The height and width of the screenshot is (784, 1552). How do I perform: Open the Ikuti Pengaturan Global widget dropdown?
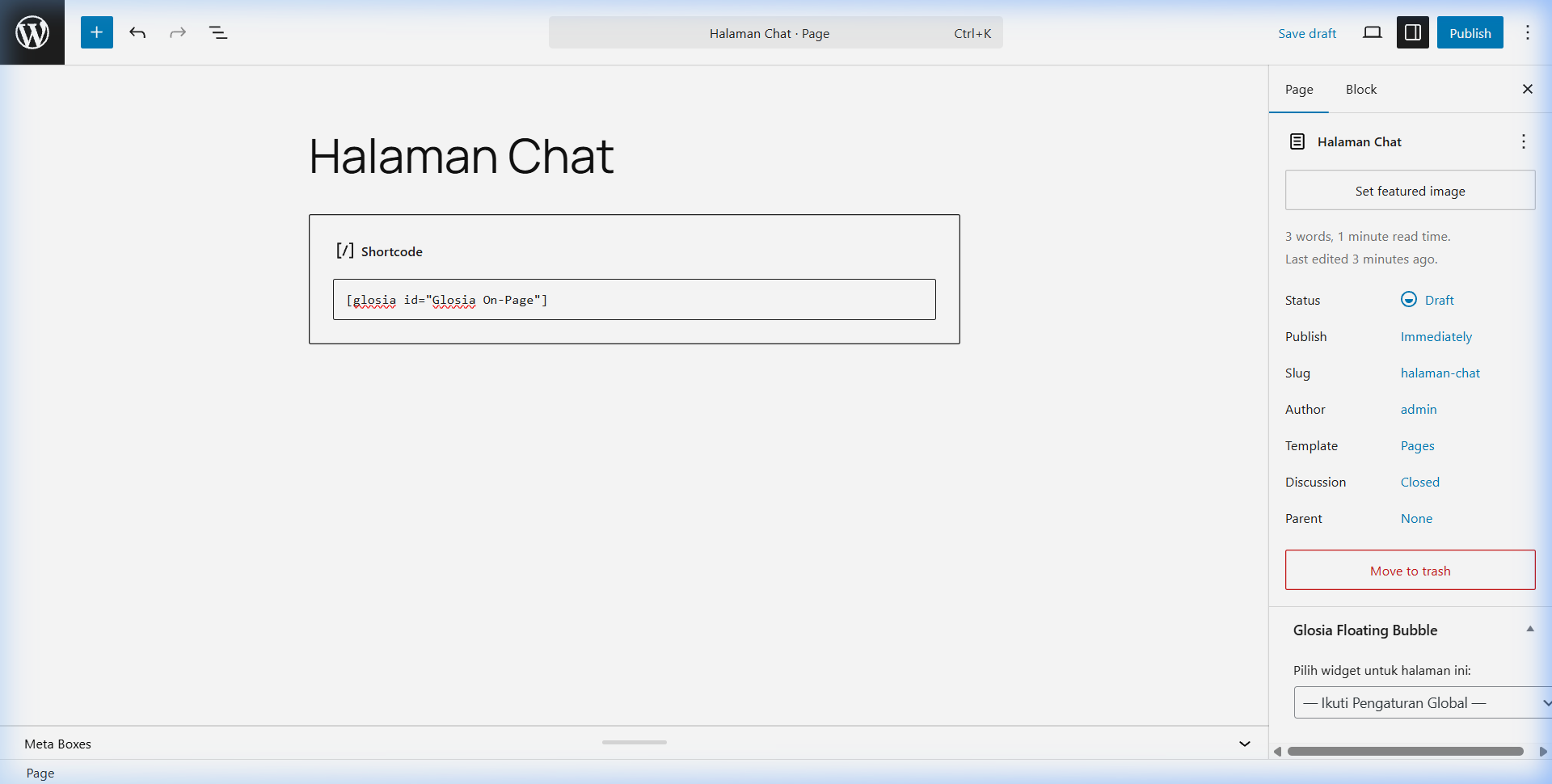click(1423, 702)
